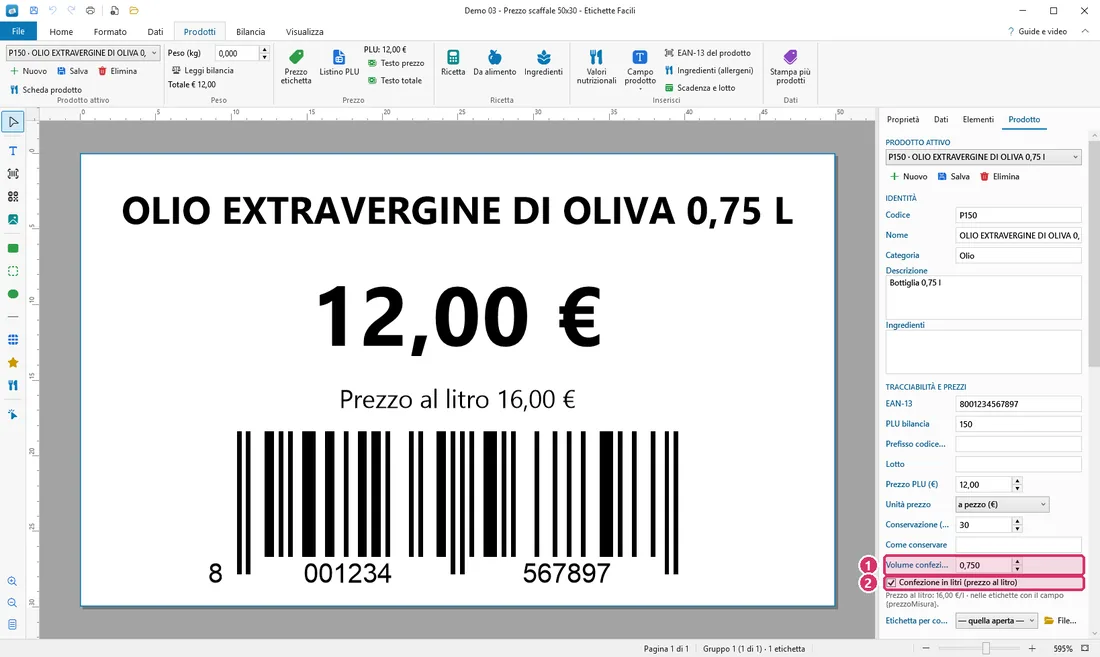1100x657 pixels.
Task: Click Scheda prodotto button
Action: pos(46,90)
